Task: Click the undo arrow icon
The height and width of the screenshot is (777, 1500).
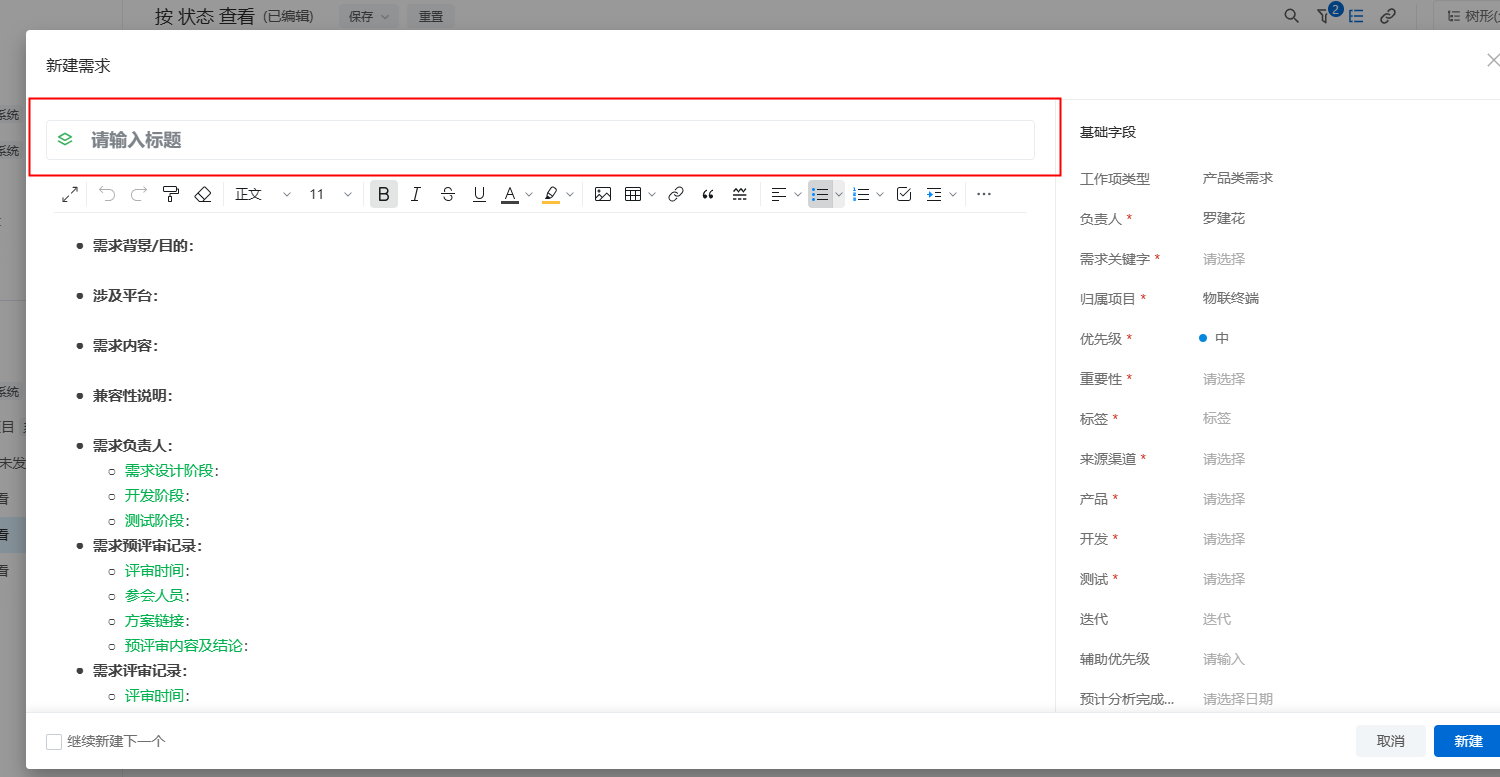Action: pos(107,194)
